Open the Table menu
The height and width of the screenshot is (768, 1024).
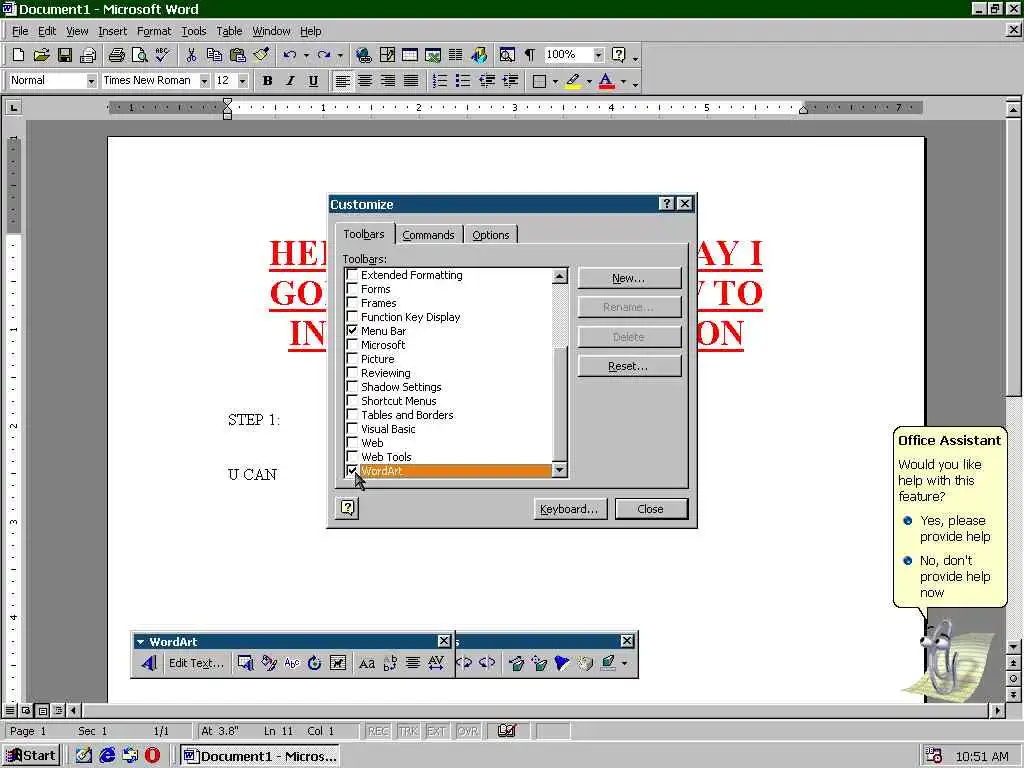pyautogui.click(x=229, y=31)
